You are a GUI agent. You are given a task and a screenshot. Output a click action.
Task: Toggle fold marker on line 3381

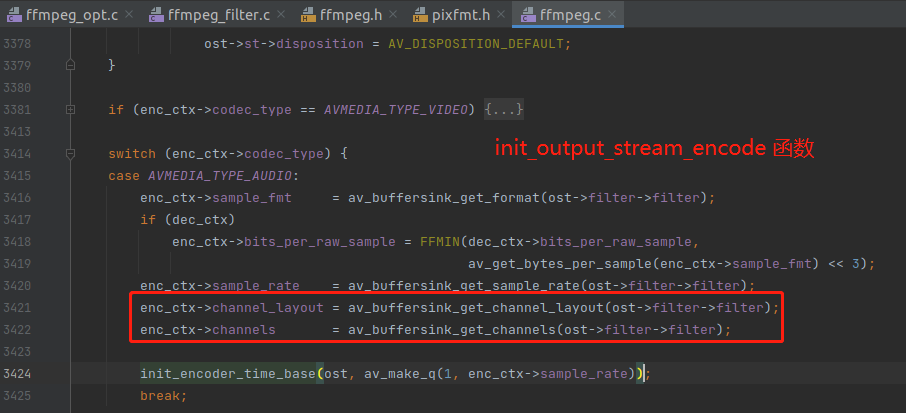point(71,109)
